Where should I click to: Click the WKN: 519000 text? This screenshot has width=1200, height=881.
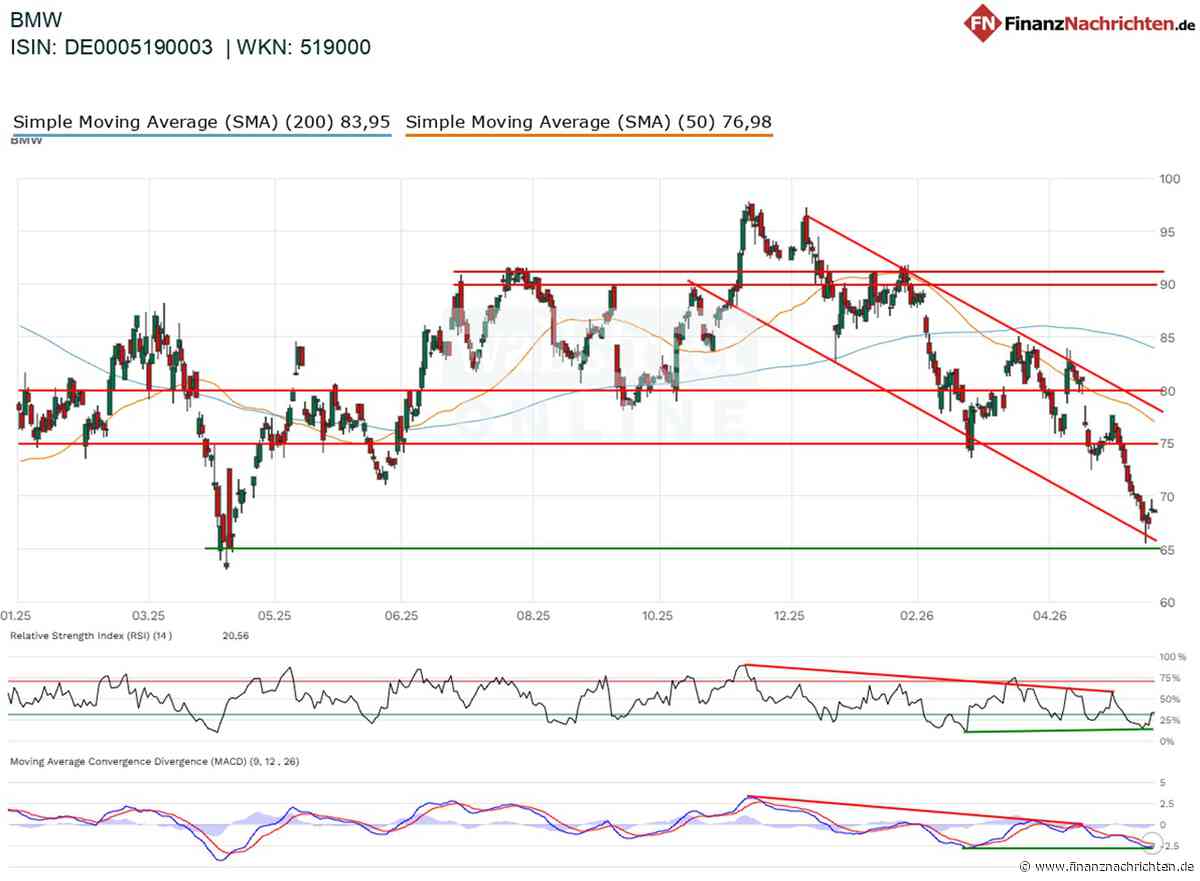[x=304, y=46]
